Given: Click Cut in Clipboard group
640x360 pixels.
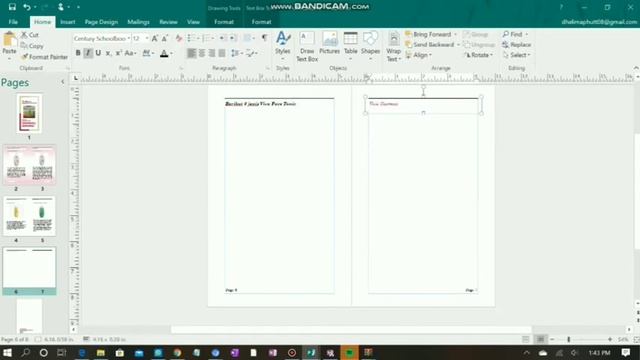Looking at the screenshot, I should [30, 35].
